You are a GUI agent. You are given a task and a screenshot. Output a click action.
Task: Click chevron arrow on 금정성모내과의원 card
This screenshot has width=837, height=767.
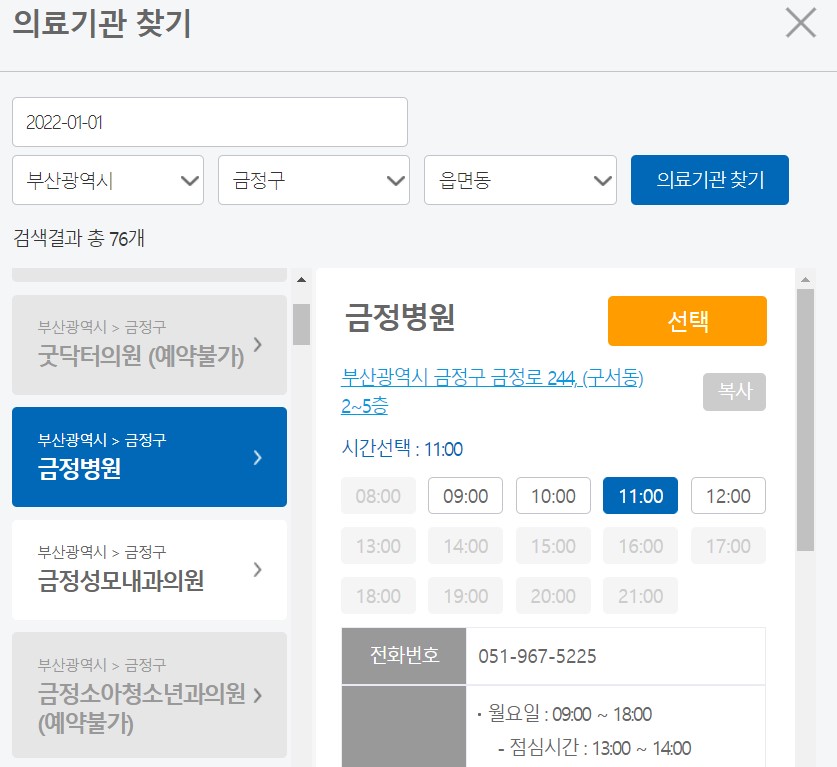(x=258, y=570)
